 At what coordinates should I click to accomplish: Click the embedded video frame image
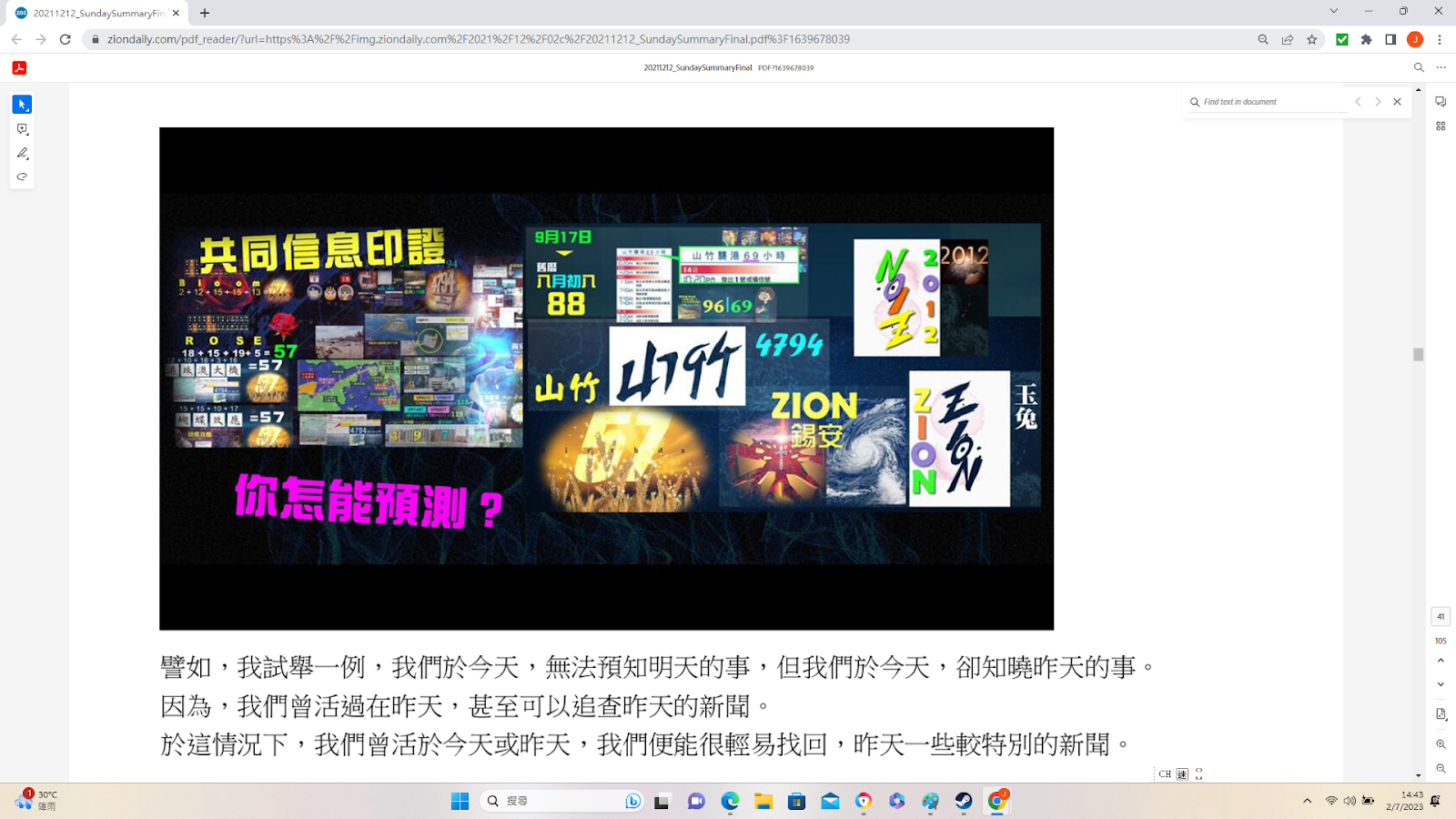click(606, 379)
